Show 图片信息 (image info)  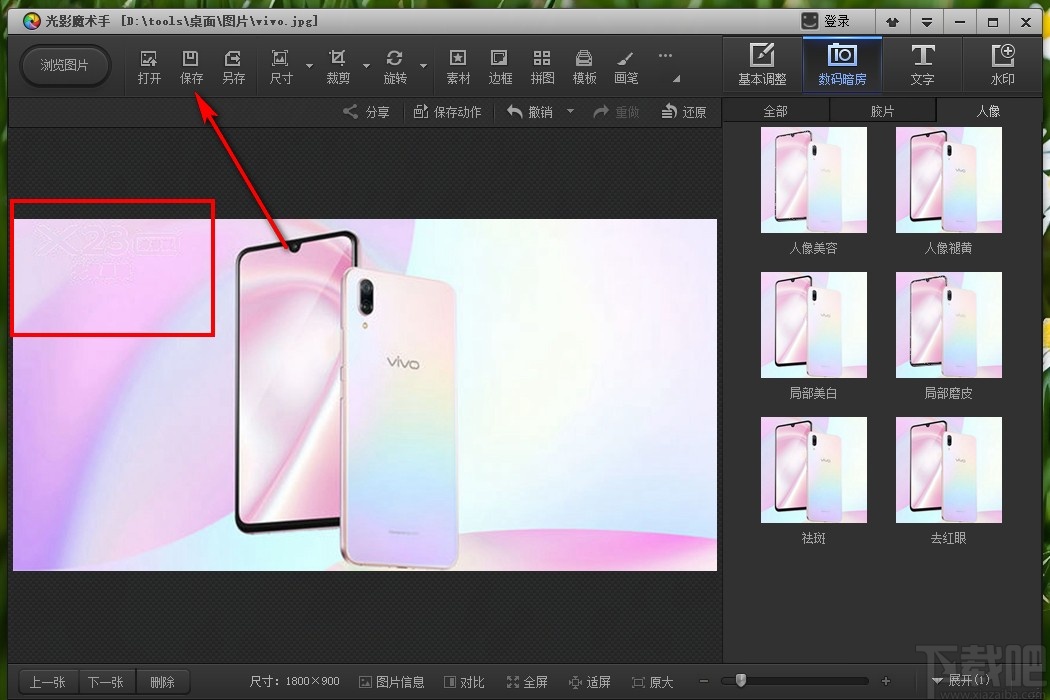tap(392, 682)
